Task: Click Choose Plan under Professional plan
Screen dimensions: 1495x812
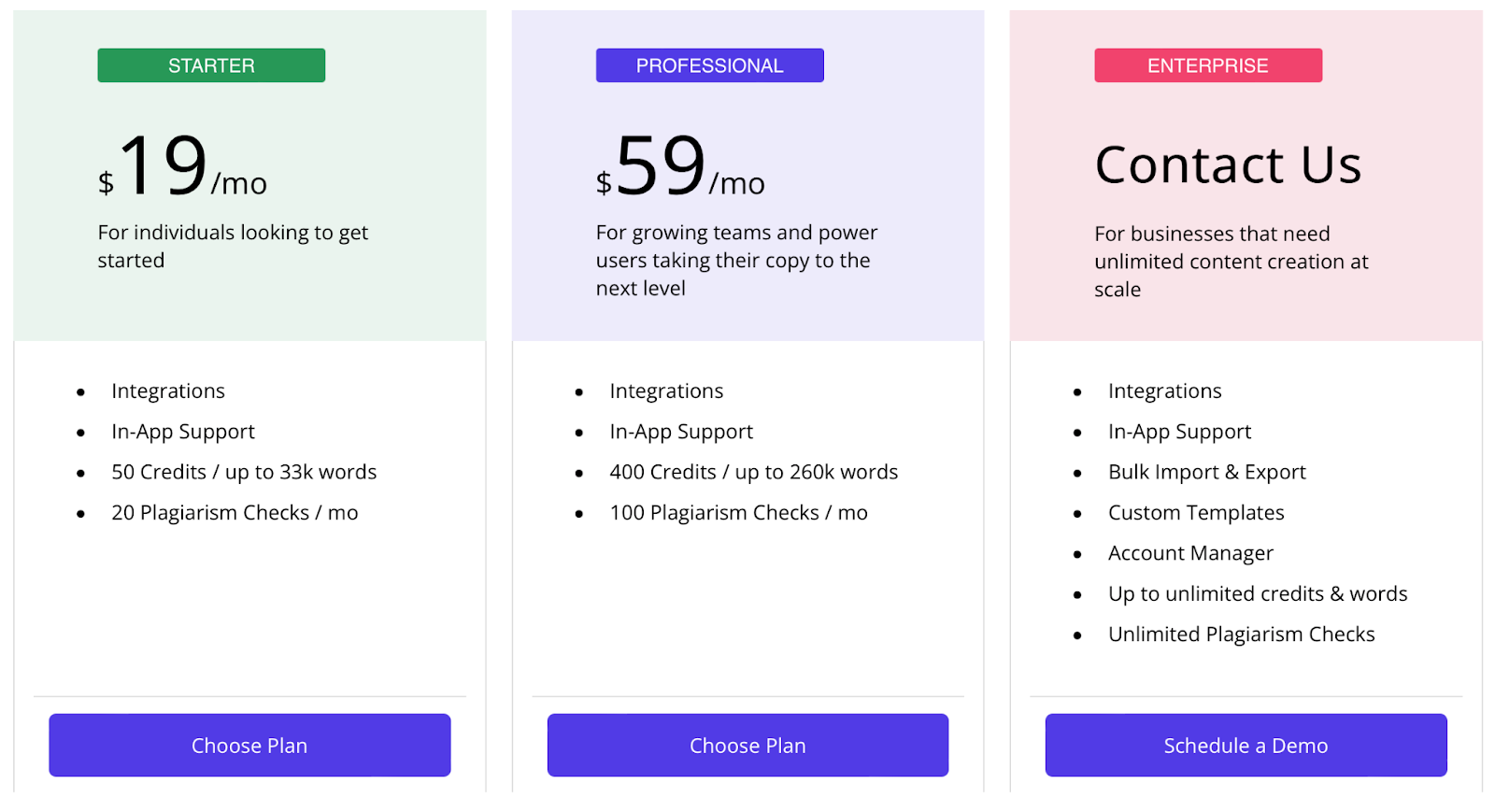Action: point(747,745)
